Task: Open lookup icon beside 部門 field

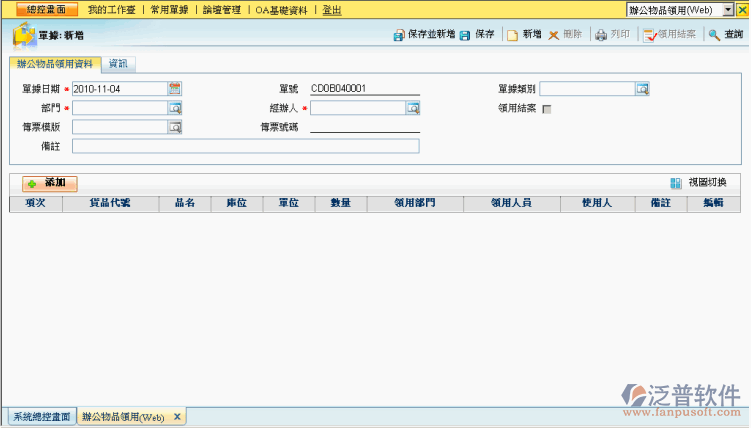Action: (175, 108)
